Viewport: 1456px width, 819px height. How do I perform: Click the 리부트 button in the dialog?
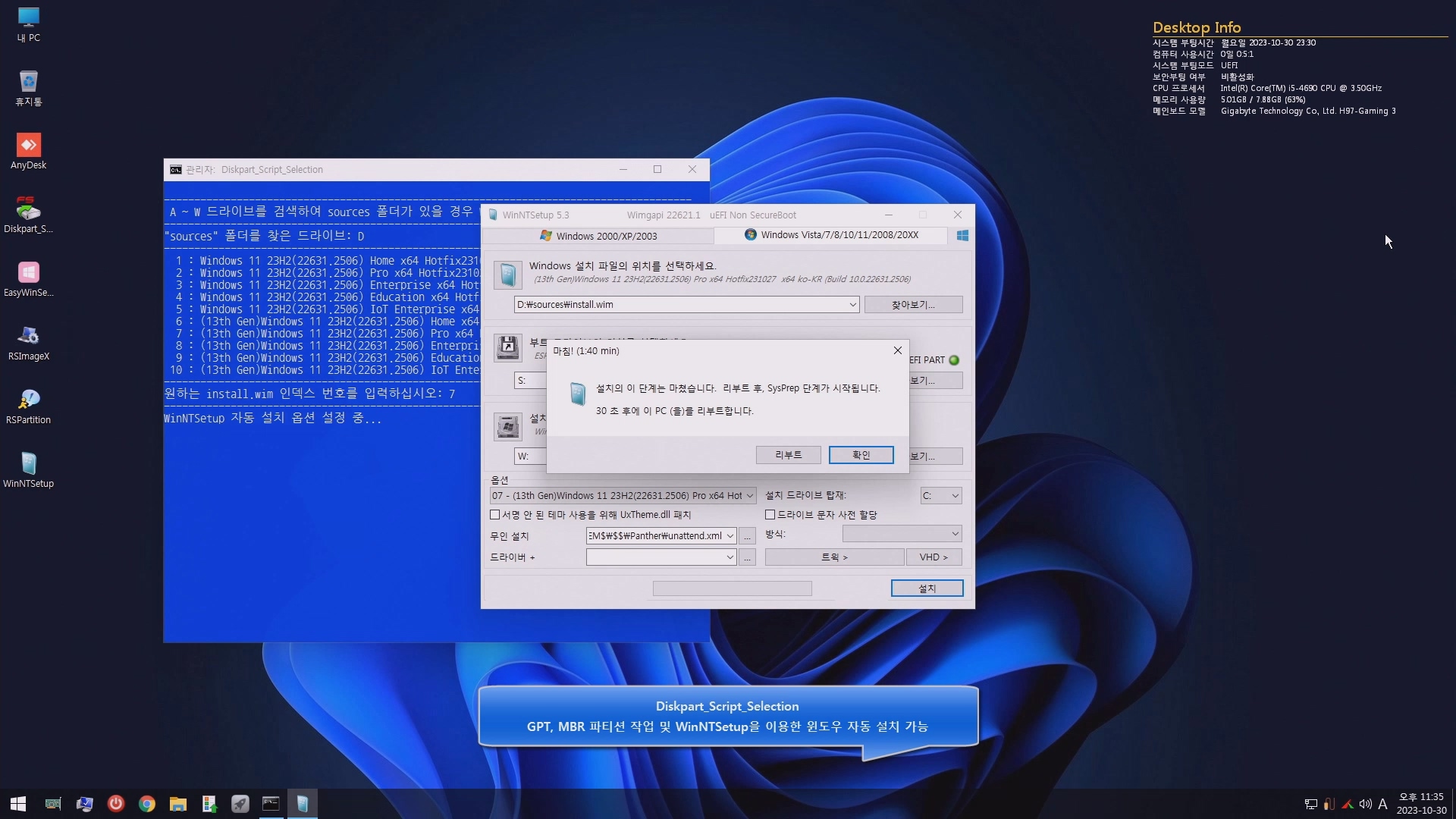(788, 455)
